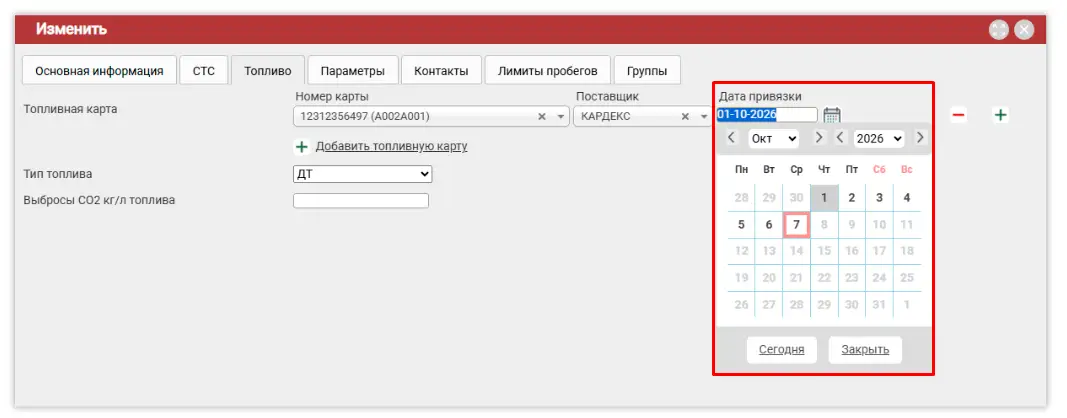Click Добавить топливную карту link
Viewport: 1067px width, 418px height.
[391, 146]
